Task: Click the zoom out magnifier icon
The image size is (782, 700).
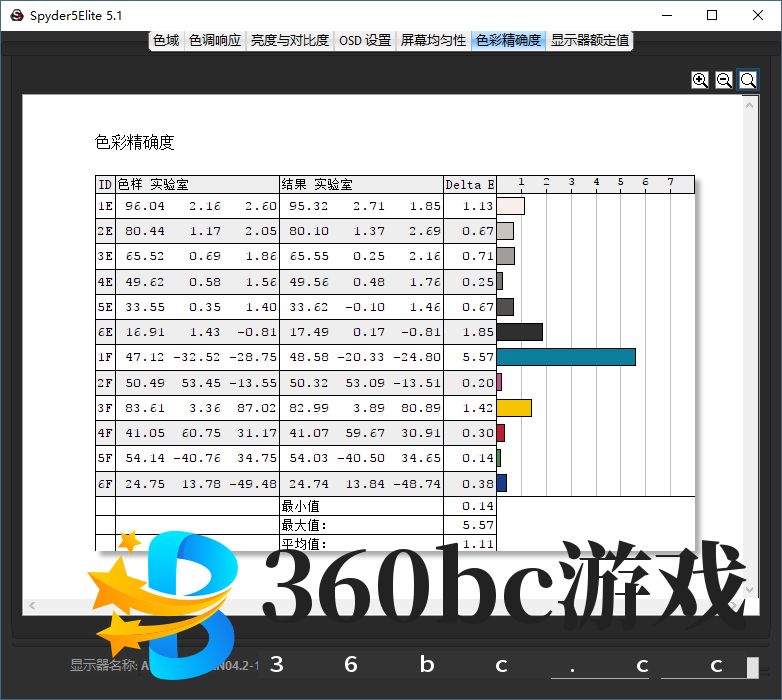Action: pyautogui.click(x=724, y=80)
